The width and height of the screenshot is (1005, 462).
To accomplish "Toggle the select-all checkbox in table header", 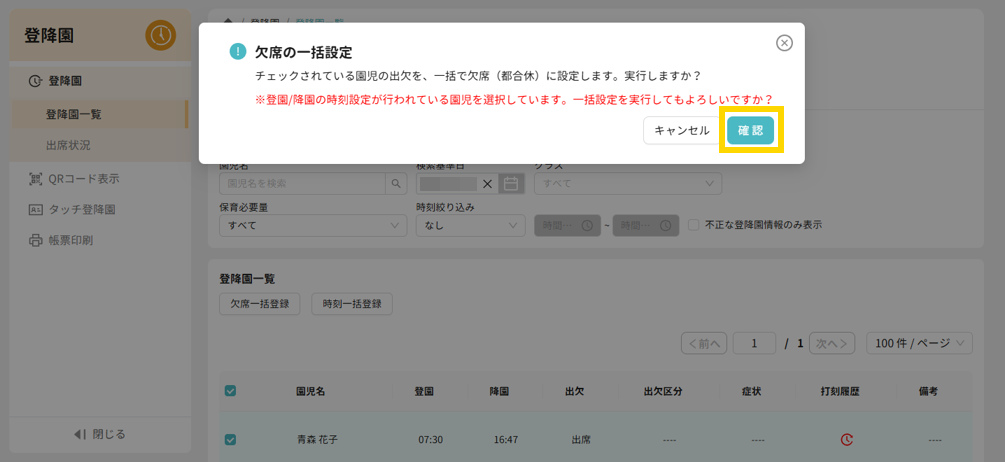I will point(230,391).
